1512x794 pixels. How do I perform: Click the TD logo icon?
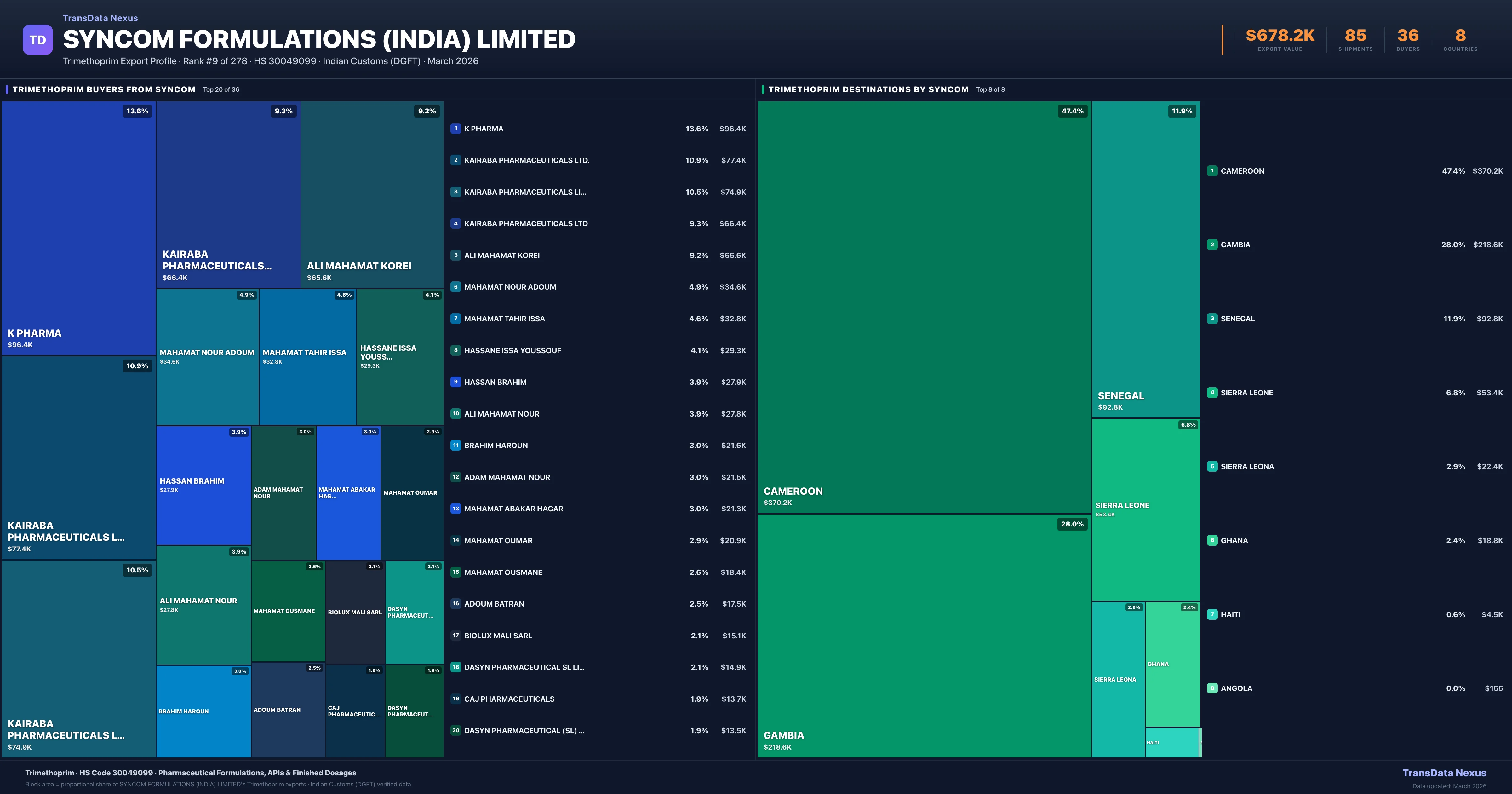point(37,40)
